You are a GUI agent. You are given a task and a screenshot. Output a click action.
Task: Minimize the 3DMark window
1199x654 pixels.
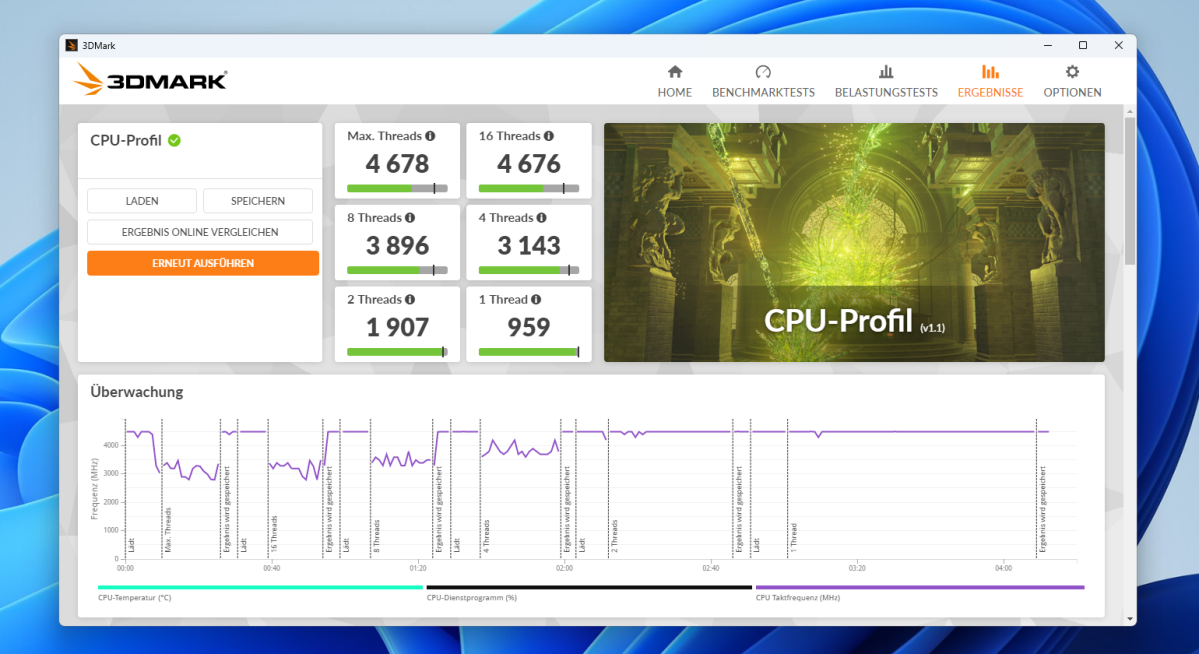click(1048, 45)
